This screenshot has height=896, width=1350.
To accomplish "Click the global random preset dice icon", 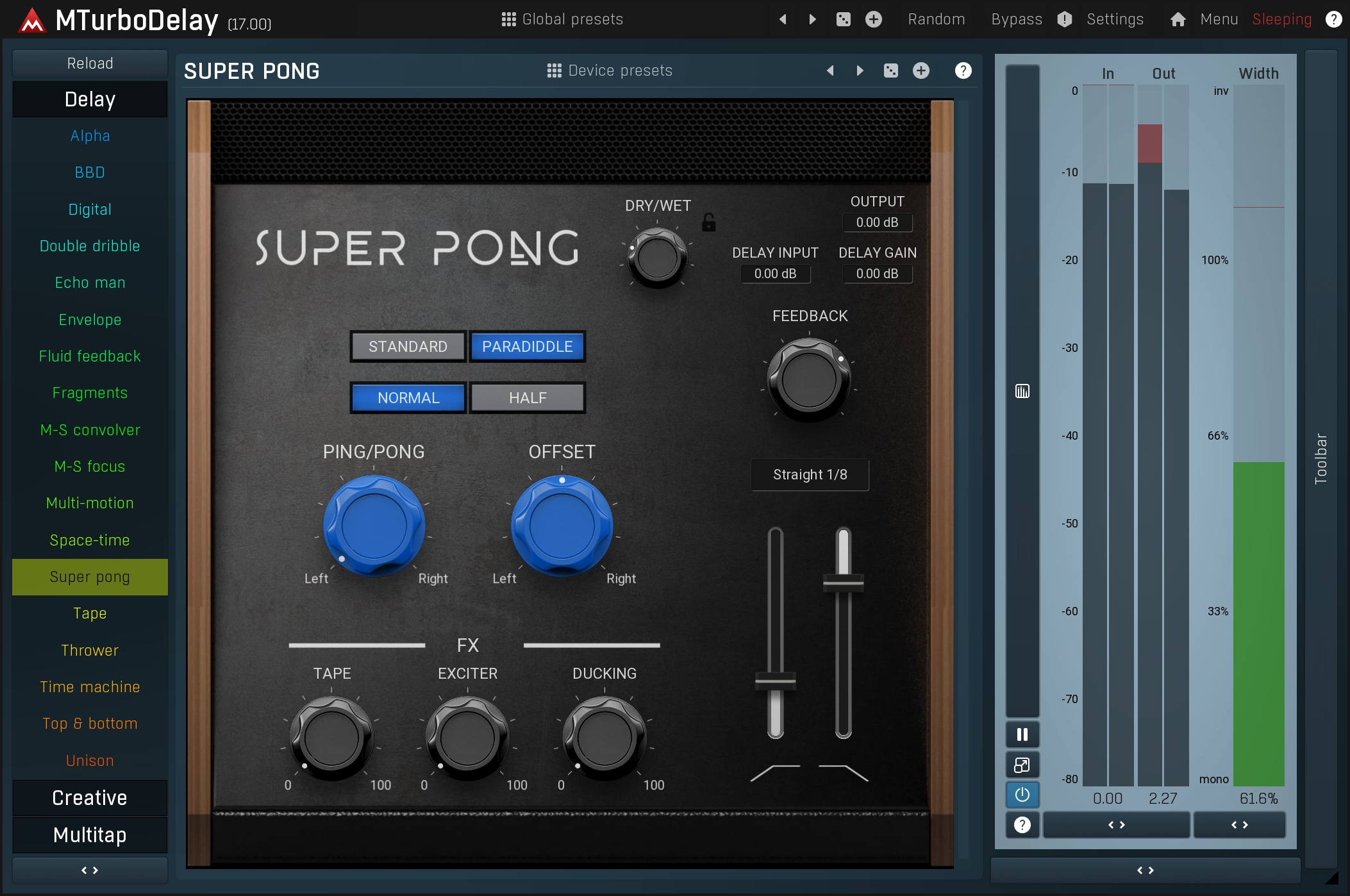I will point(844,19).
